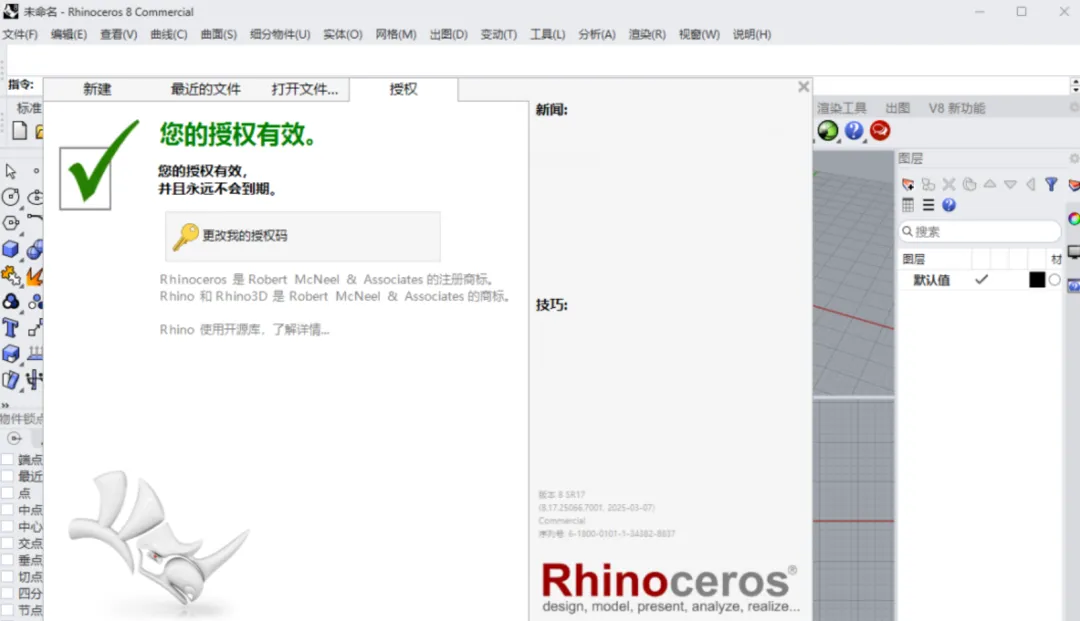Click the red chat bubbles icon
The image size is (1080, 621).
880,131
